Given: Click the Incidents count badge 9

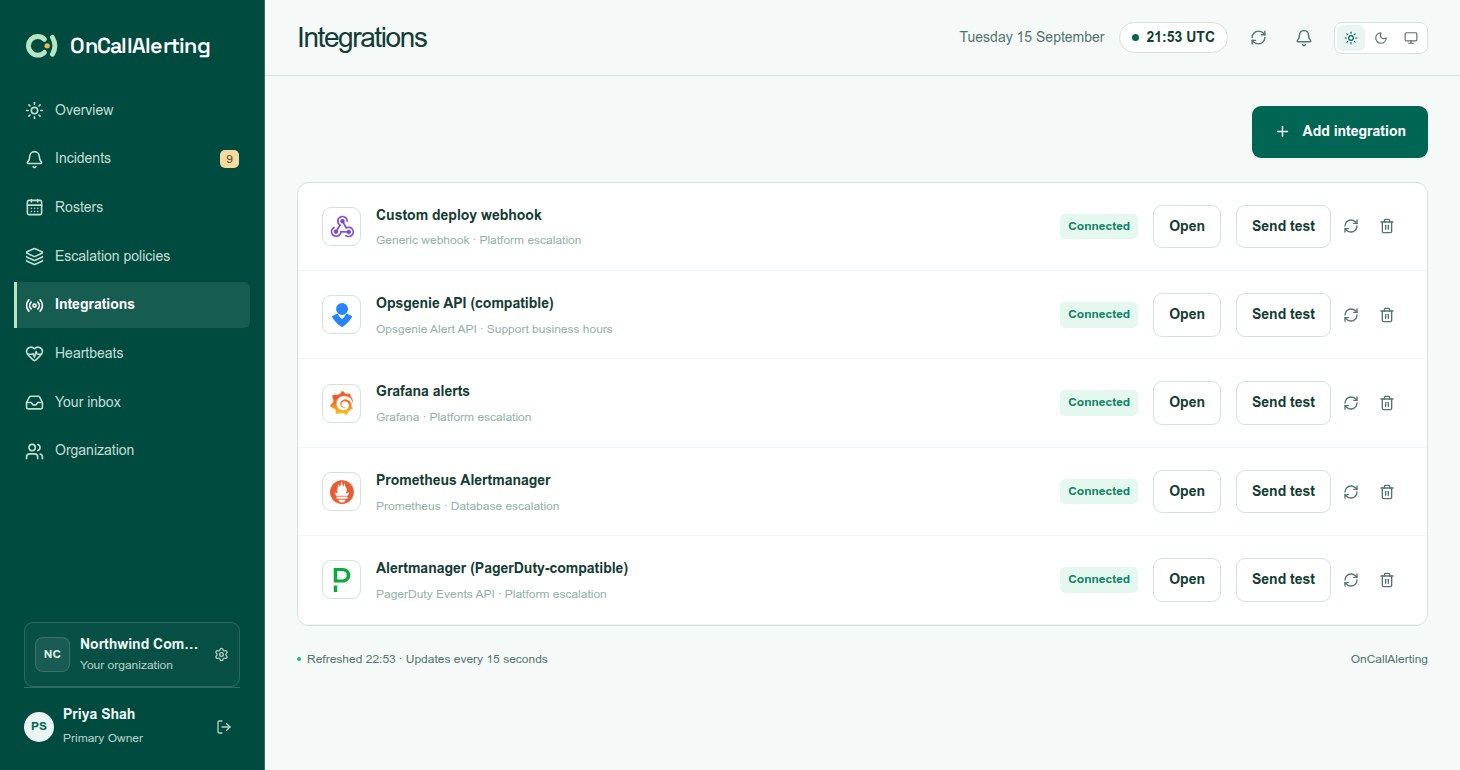Looking at the screenshot, I should (x=229, y=158).
